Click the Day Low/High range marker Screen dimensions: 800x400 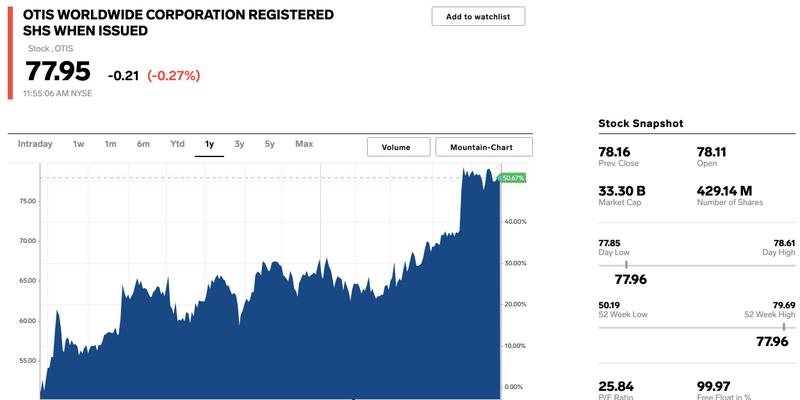pos(626,265)
